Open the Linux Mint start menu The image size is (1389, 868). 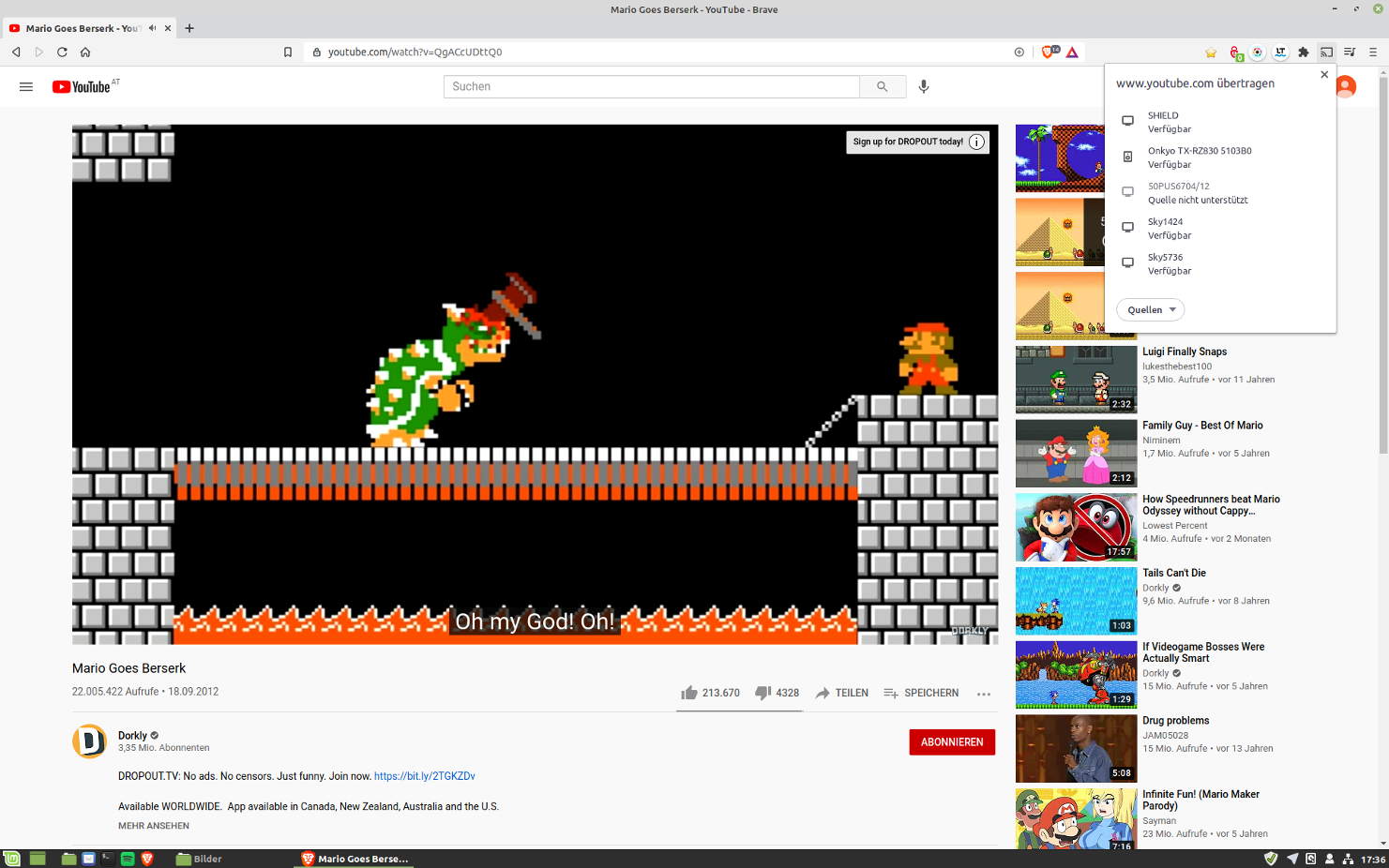pyautogui.click(x=11, y=859)
